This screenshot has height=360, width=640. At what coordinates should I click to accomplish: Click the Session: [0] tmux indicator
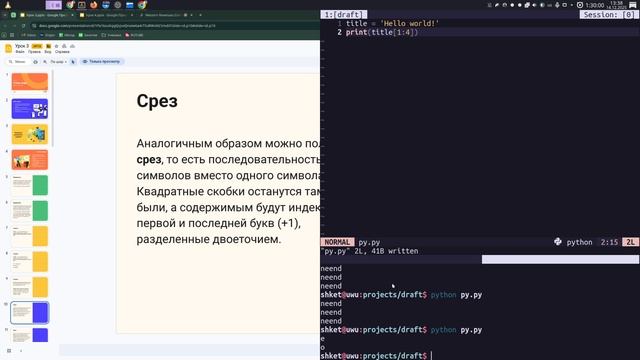coord(609,15)
